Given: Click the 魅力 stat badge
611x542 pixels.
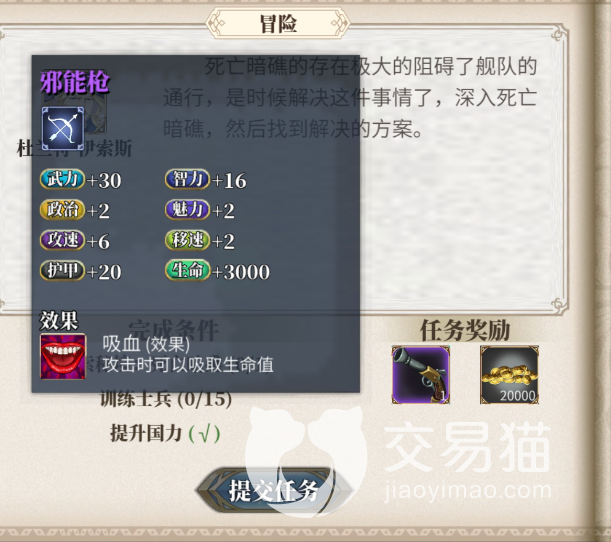Looking at the screenshot, I should coord(187,210).
